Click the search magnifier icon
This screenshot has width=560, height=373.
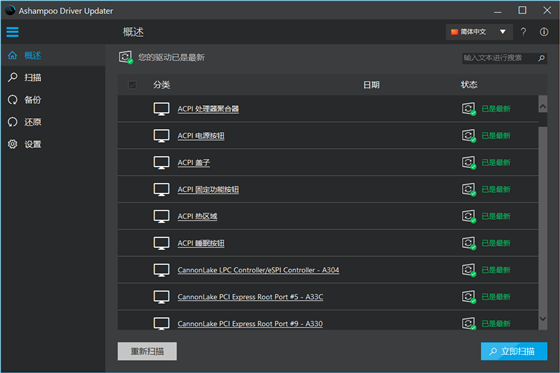coord(541,58)
